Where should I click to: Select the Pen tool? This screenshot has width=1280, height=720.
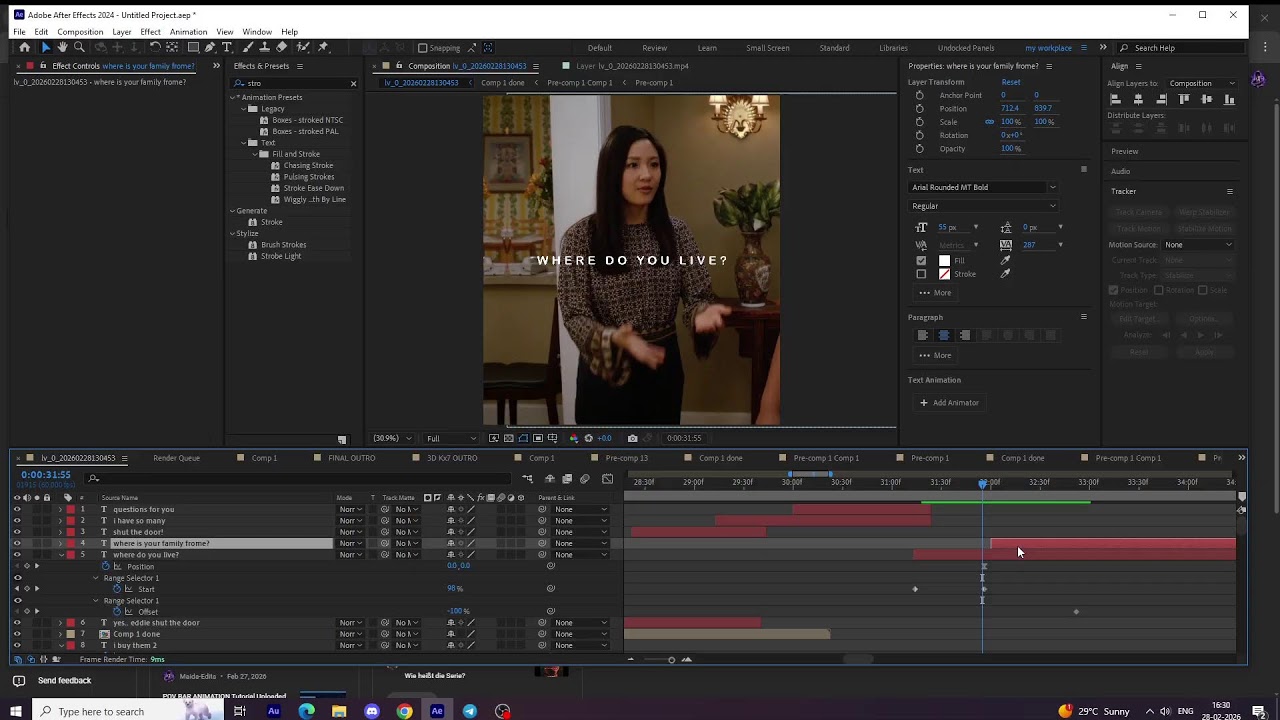[210, 47]
